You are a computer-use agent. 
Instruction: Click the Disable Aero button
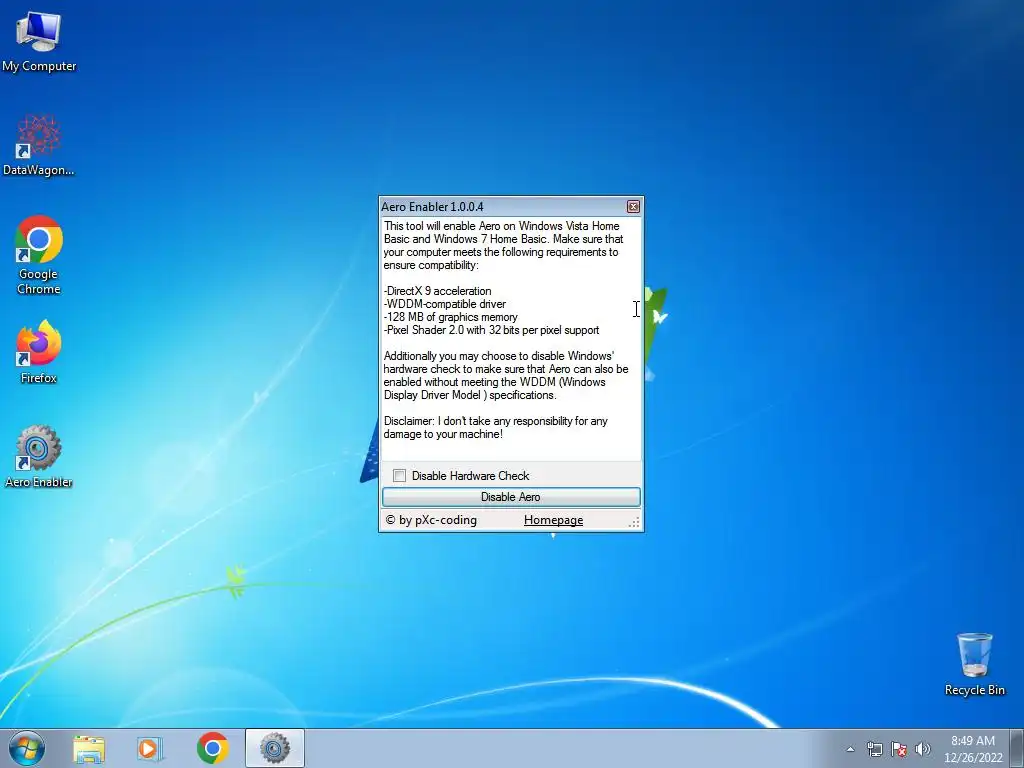click(511, 497)
